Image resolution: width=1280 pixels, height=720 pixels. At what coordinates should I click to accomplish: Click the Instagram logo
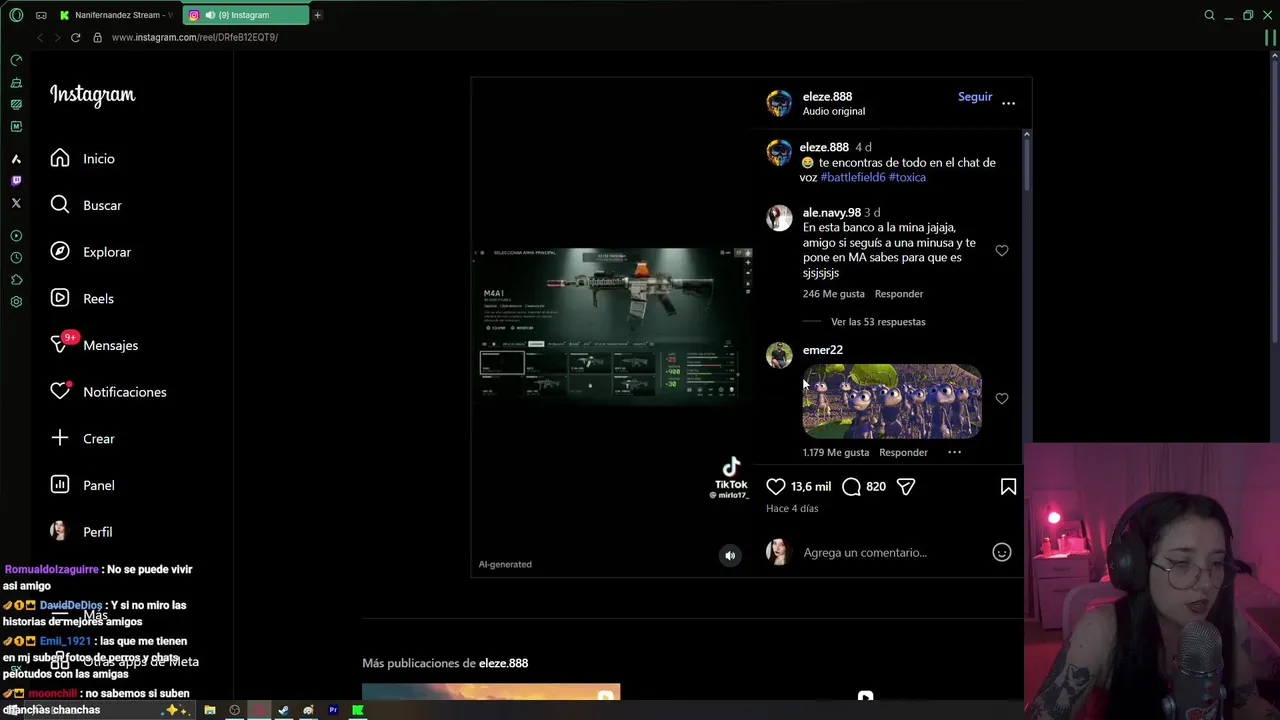pyautogui.click(x=92, y=95)
